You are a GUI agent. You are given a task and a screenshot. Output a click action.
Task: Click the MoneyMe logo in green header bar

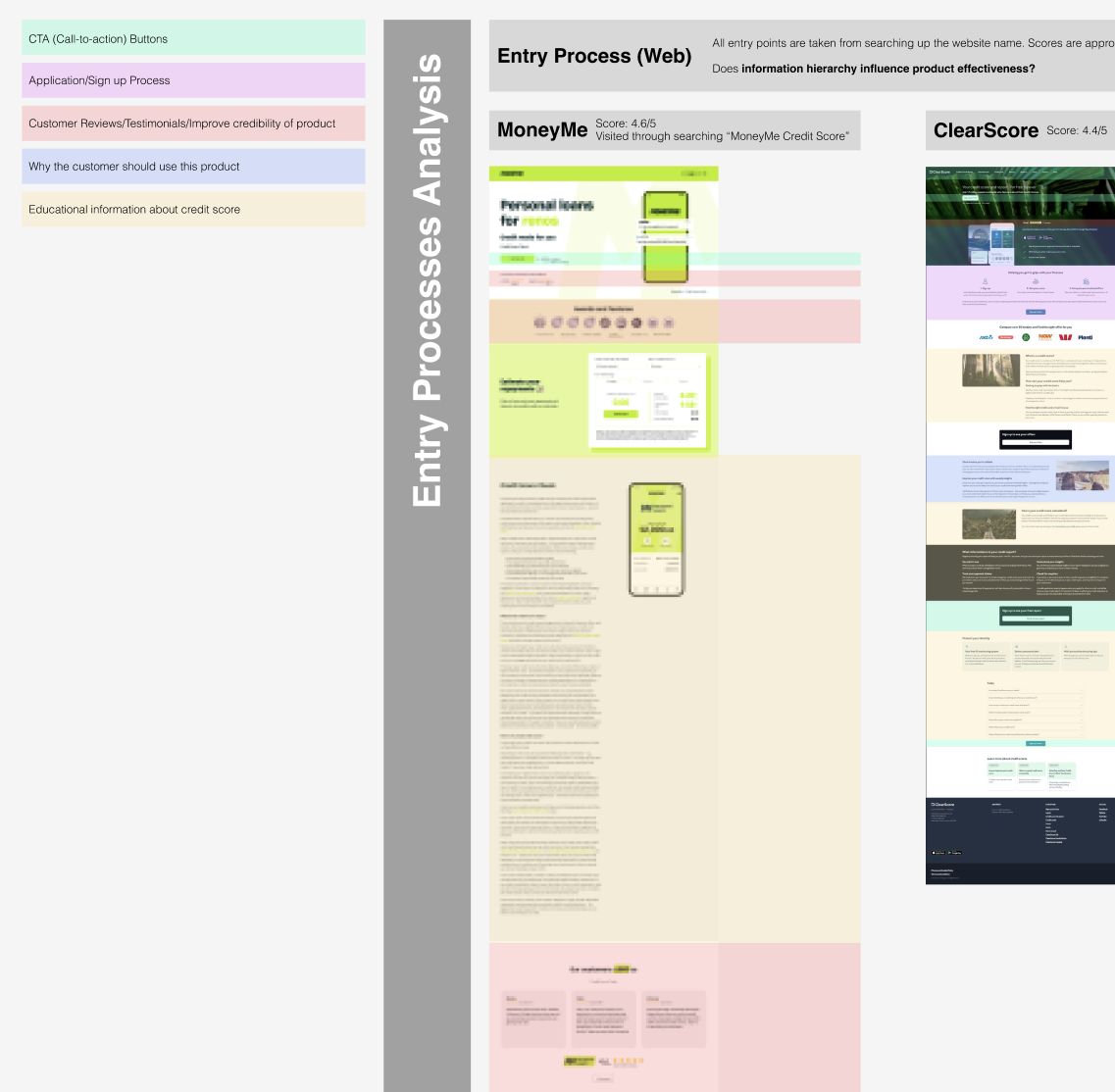click(511, 174)
